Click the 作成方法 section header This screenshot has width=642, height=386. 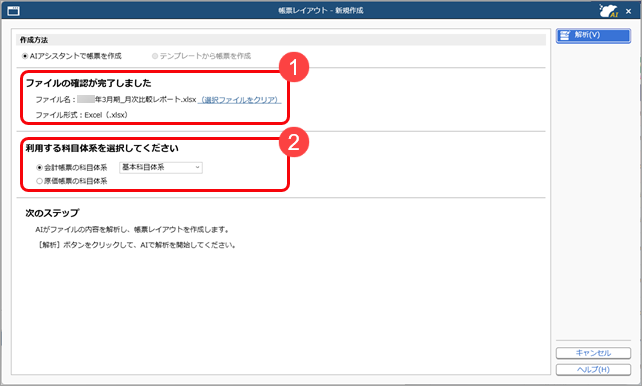pos(34,40)
